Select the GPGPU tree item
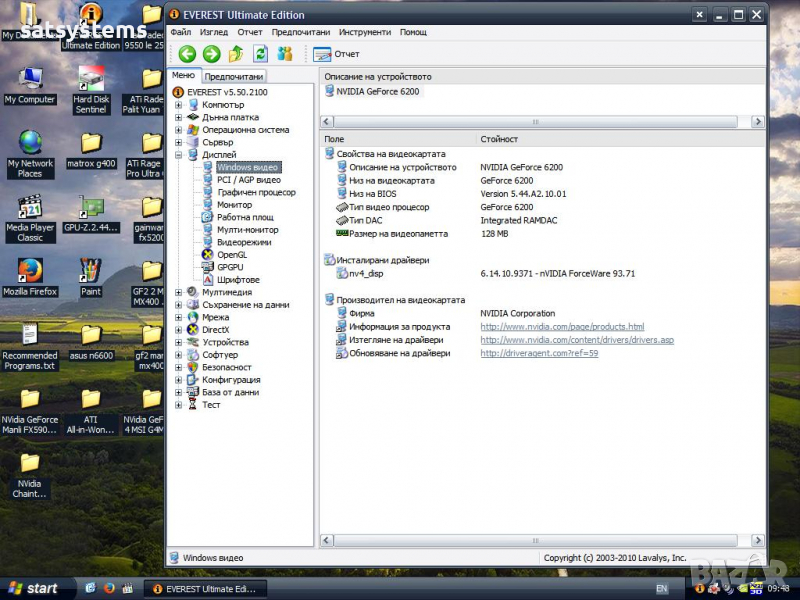 pyautogui.click(x=230, y=267)
